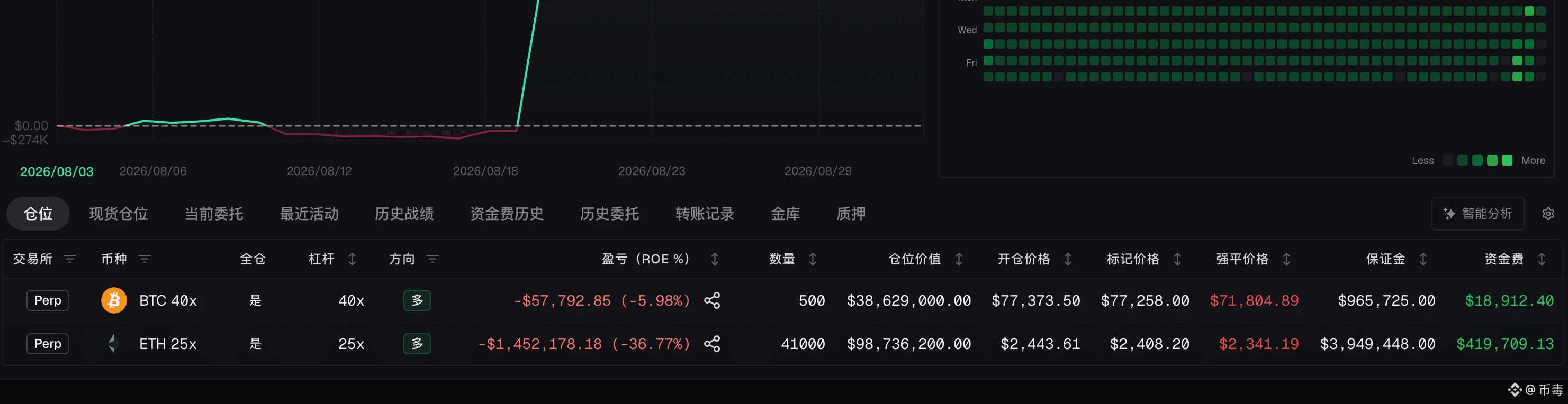Open the direction (方向) filter icon
Image resolution: width=1568 pixels, height=404 pixels.
click(x=432, y=259)
